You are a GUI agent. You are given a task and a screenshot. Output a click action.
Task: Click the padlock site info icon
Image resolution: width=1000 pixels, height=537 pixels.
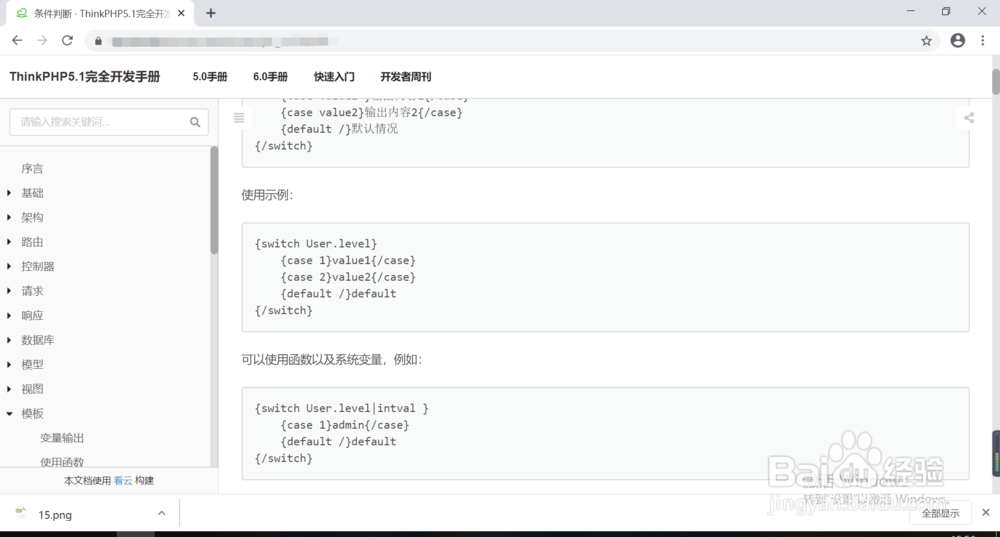[98, 41]
